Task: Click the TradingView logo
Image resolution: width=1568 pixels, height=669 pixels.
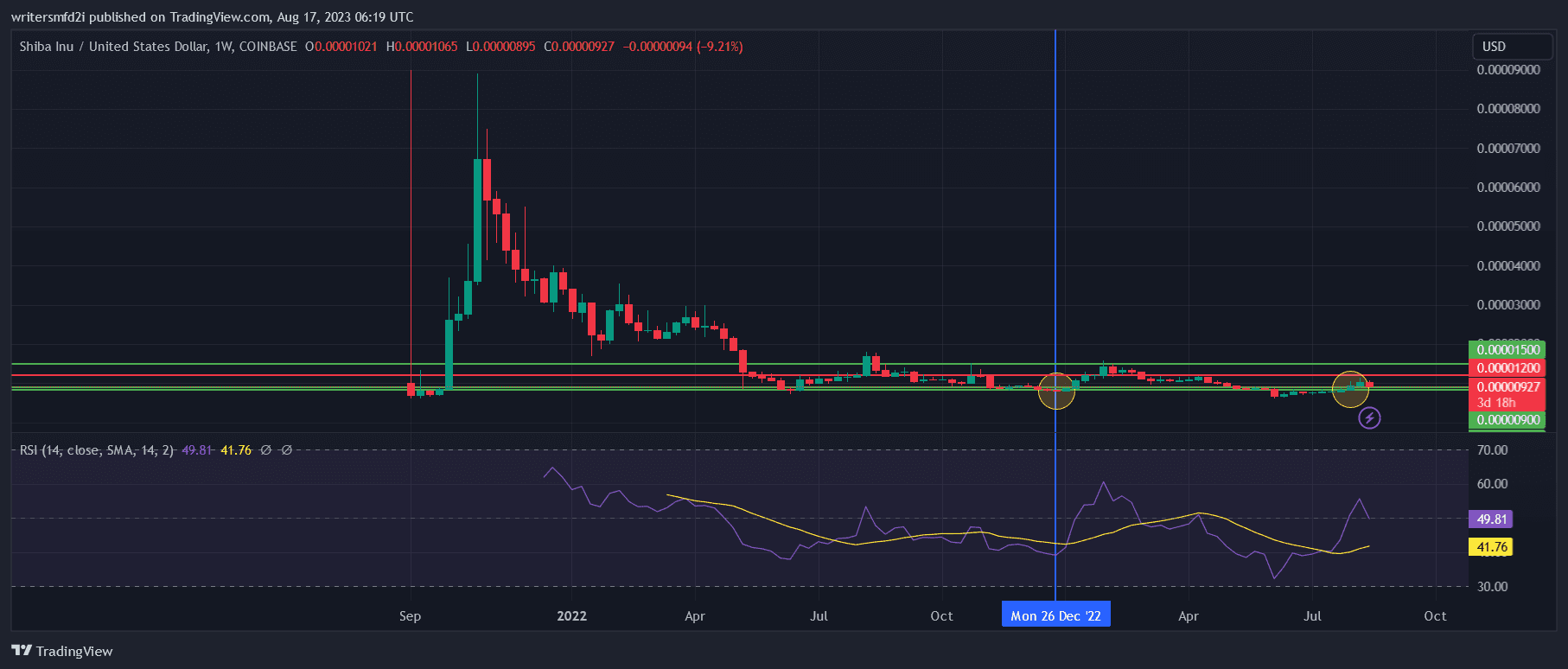Action: [62, 651]
